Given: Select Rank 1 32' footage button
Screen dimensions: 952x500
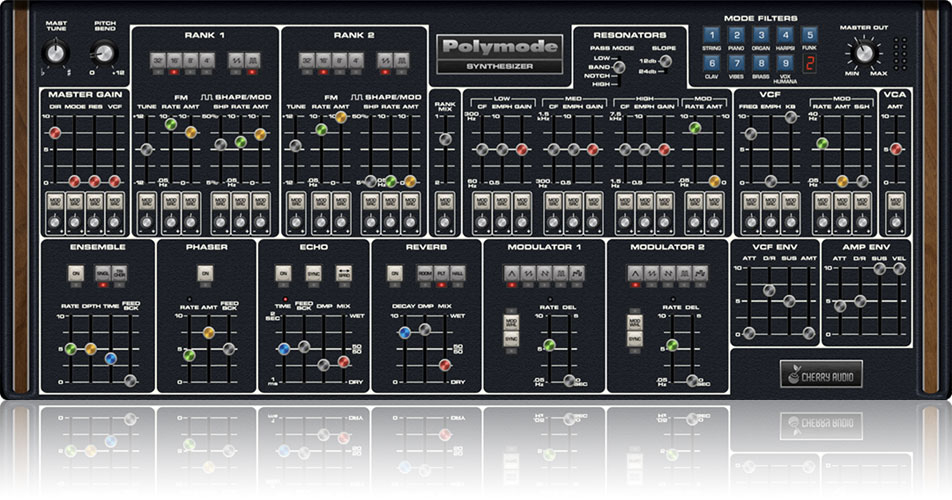Looking at the screenshot, I should point(160,61).
